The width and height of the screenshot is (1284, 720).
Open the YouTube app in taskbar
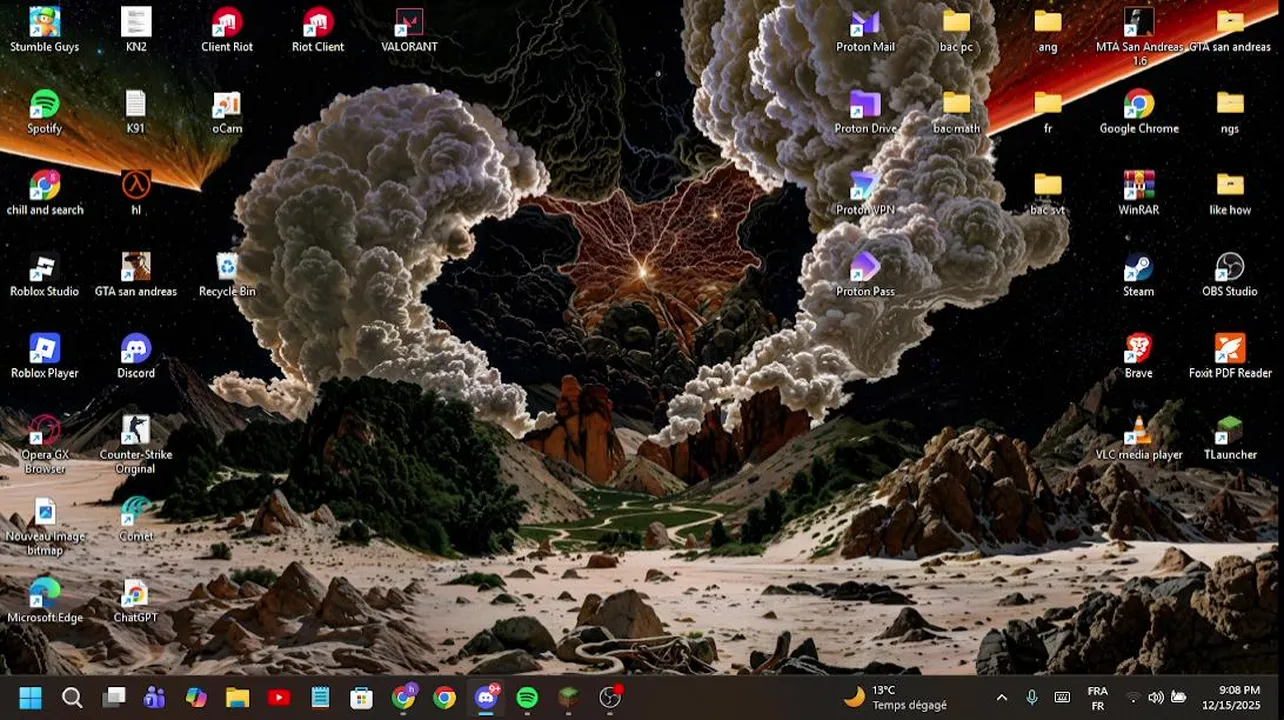[279, 697]
